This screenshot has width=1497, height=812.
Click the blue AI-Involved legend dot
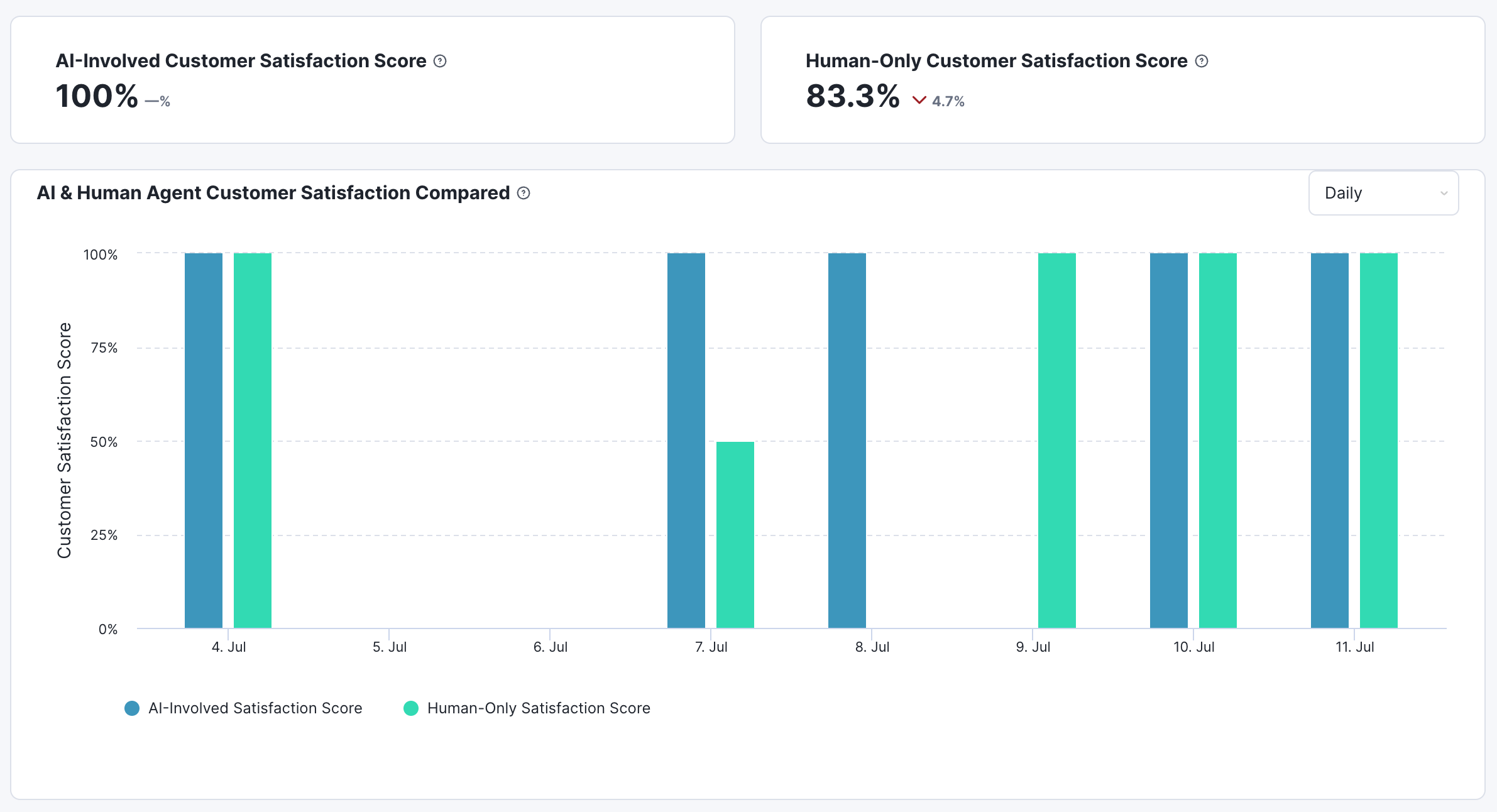tap(132, 708)
